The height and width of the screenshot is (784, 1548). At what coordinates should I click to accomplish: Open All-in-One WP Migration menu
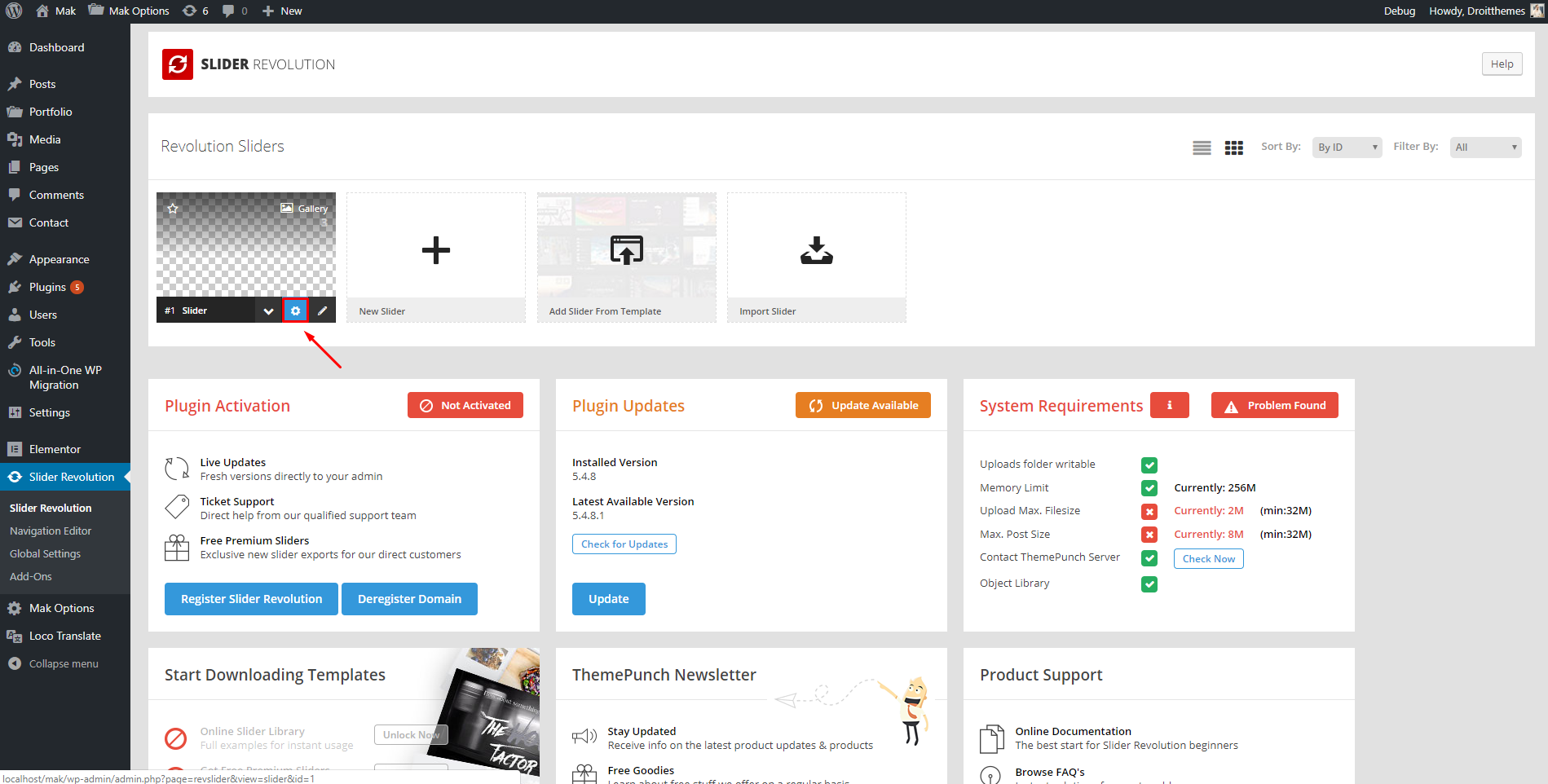pyautogui.click(x=65, y=377)
